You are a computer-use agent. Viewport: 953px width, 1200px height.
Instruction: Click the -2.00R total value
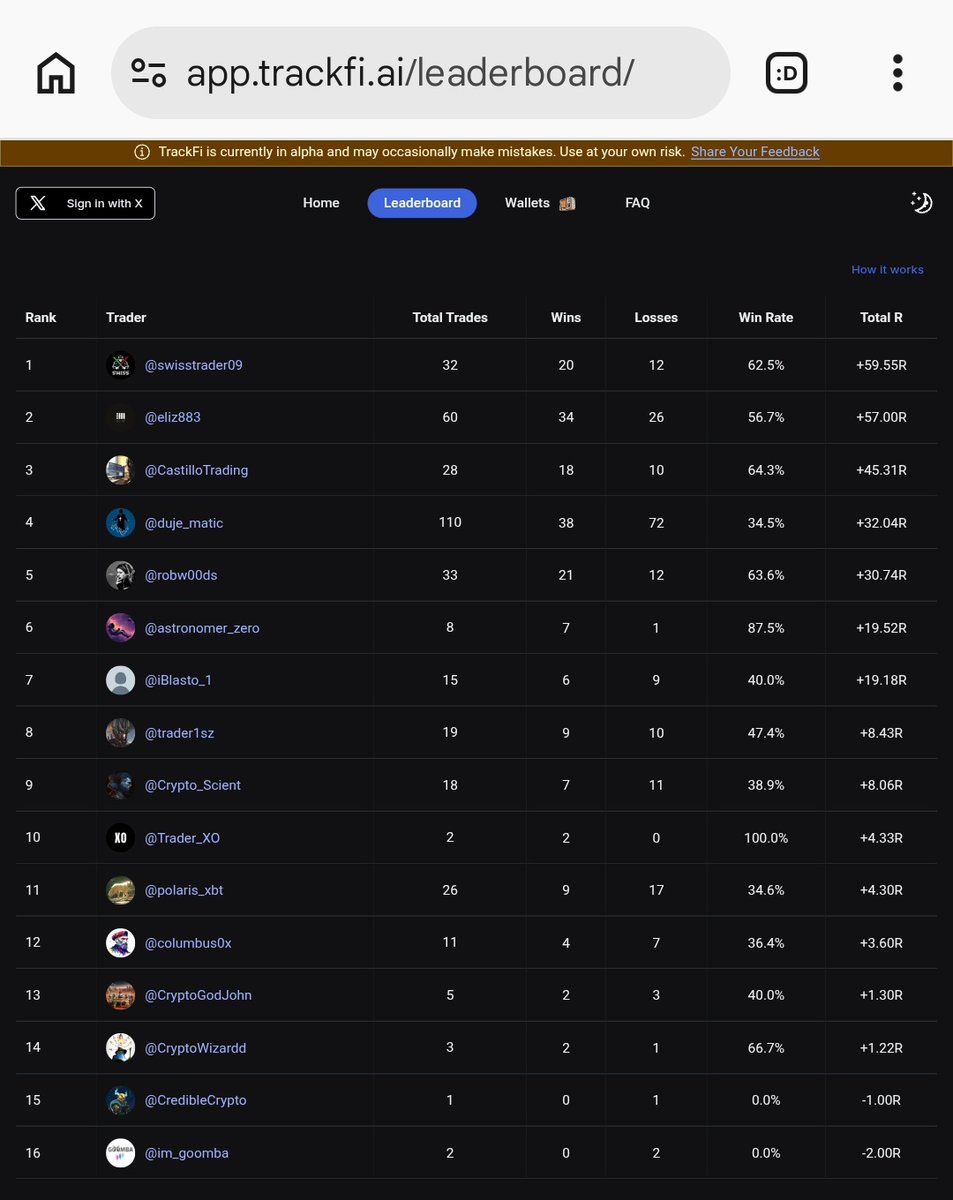[881, 1153]
